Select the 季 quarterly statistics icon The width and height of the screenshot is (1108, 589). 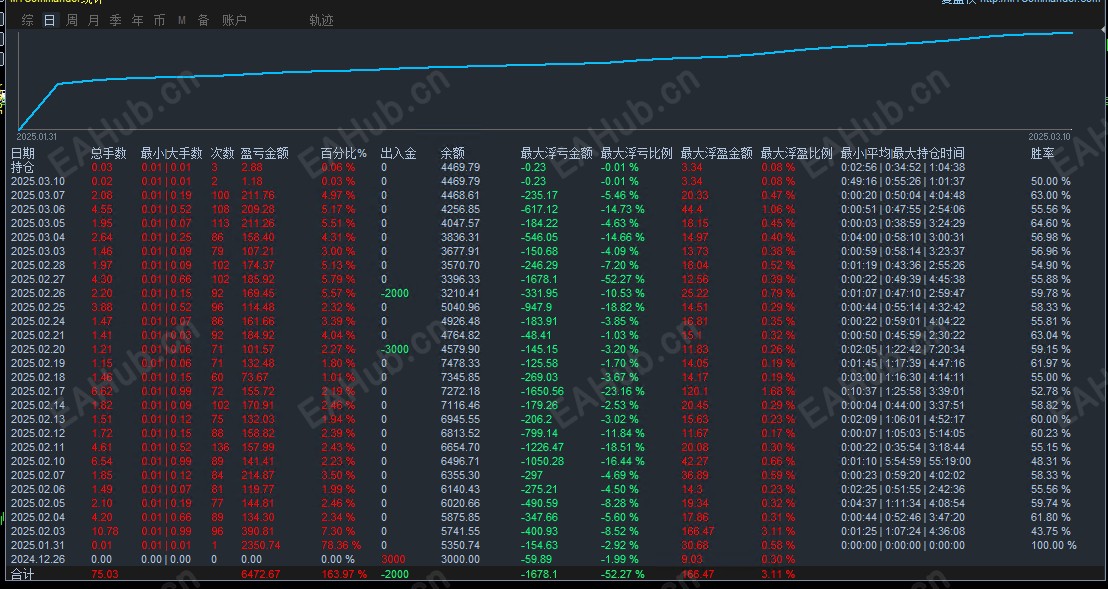[x=113, y=19]
